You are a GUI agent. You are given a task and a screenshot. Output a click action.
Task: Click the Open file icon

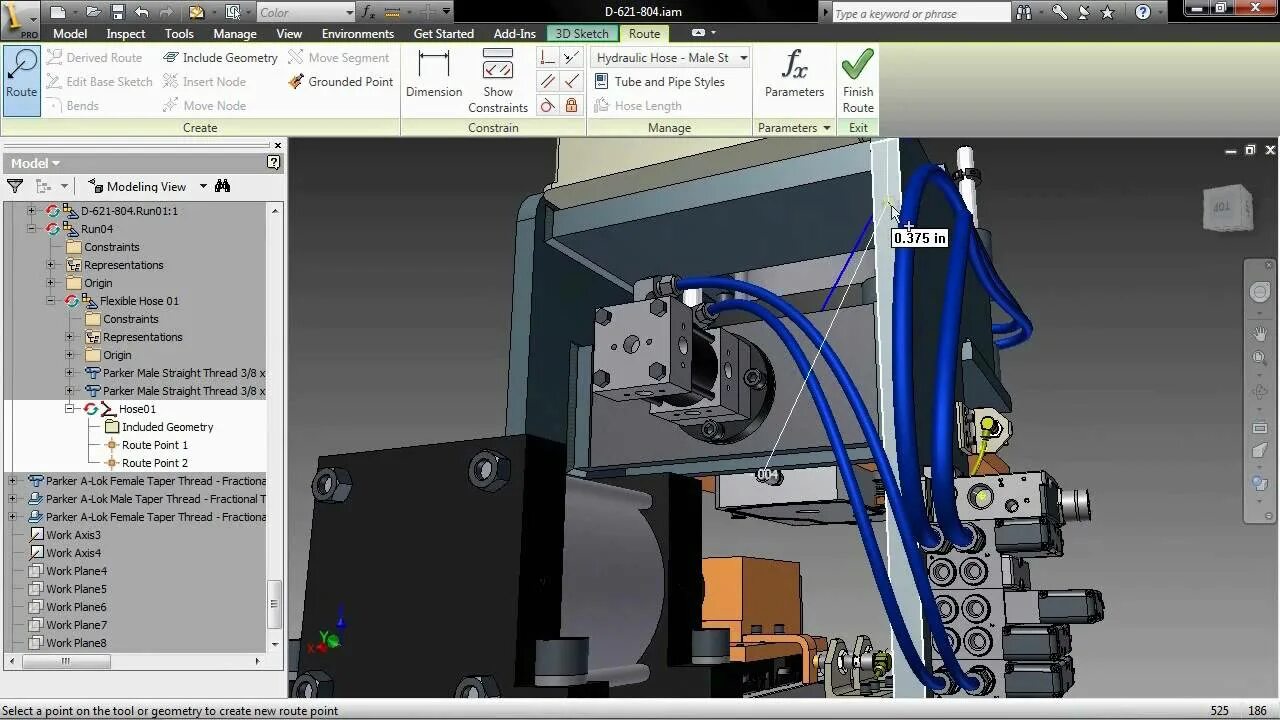point(92,13)
